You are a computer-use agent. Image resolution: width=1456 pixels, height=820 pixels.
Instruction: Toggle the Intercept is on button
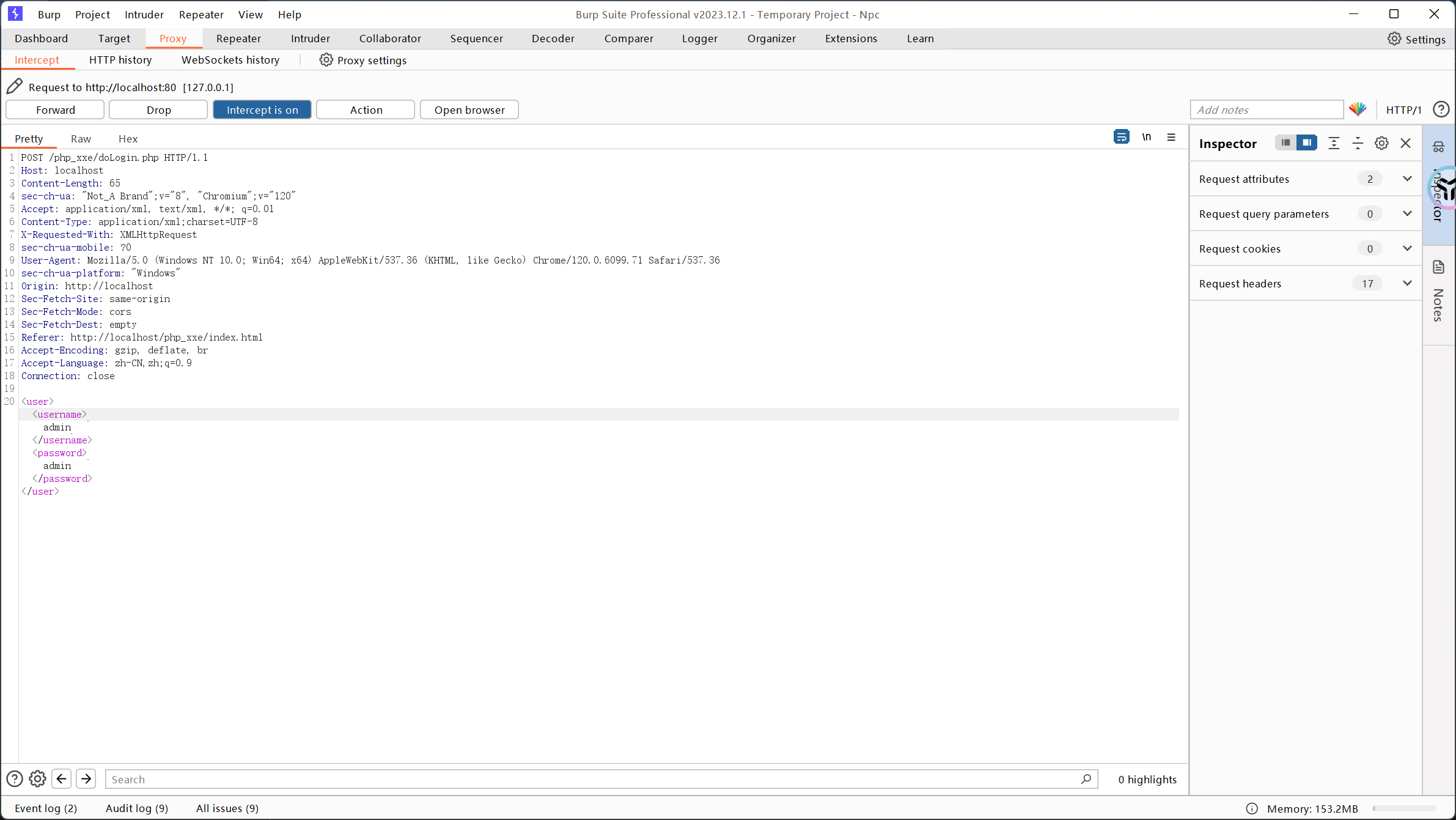(x=262, y=110)
